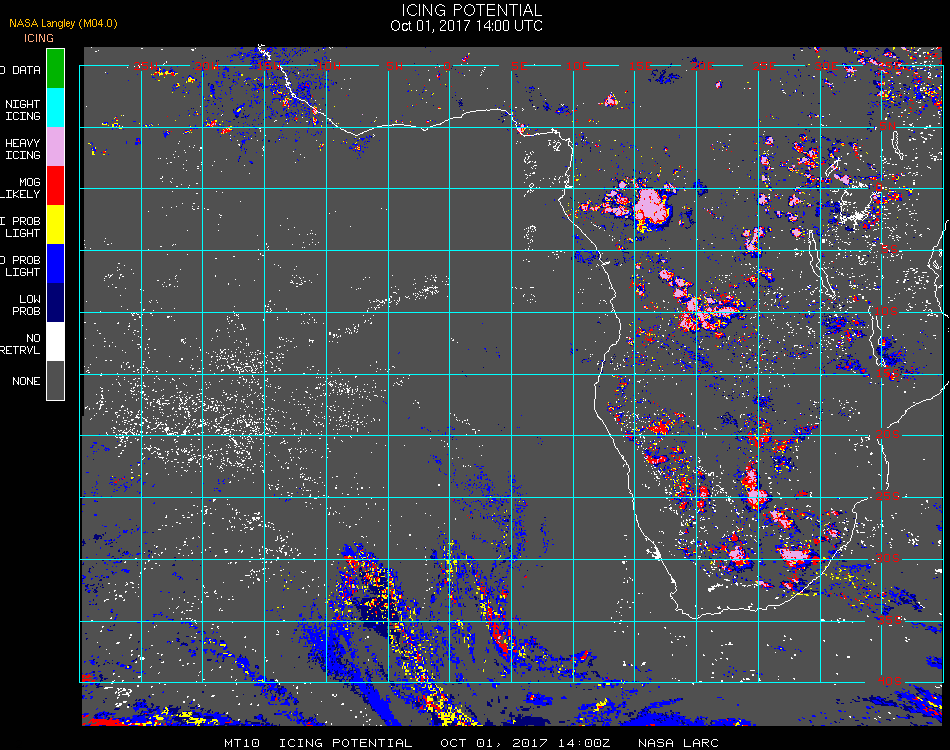Click the gray None legend swatch

pos(55,380)
